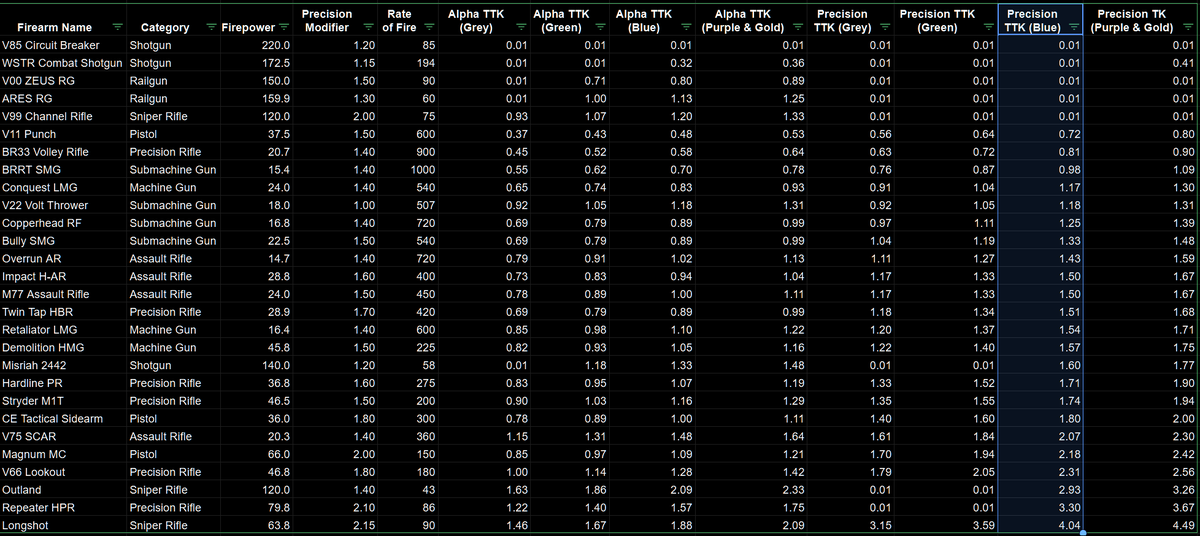Select Precision TK value 4.49 for Longshot
This screenshot has height=536, width=1200.
[1142, 525]
